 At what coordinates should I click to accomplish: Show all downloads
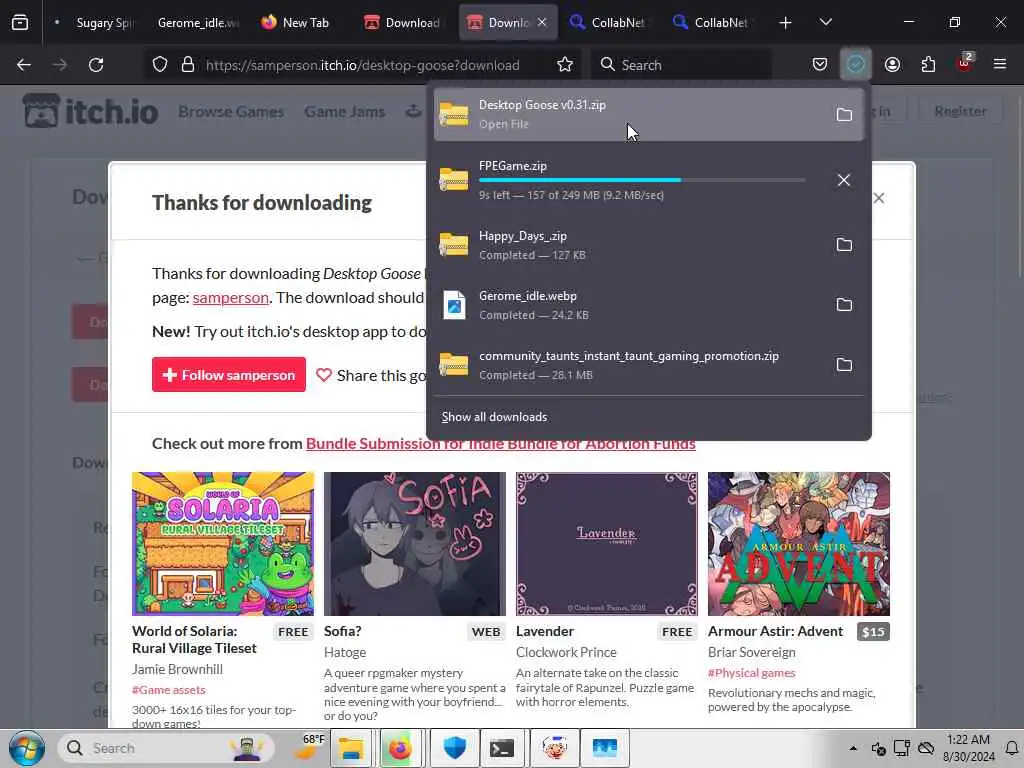(494, 417)
